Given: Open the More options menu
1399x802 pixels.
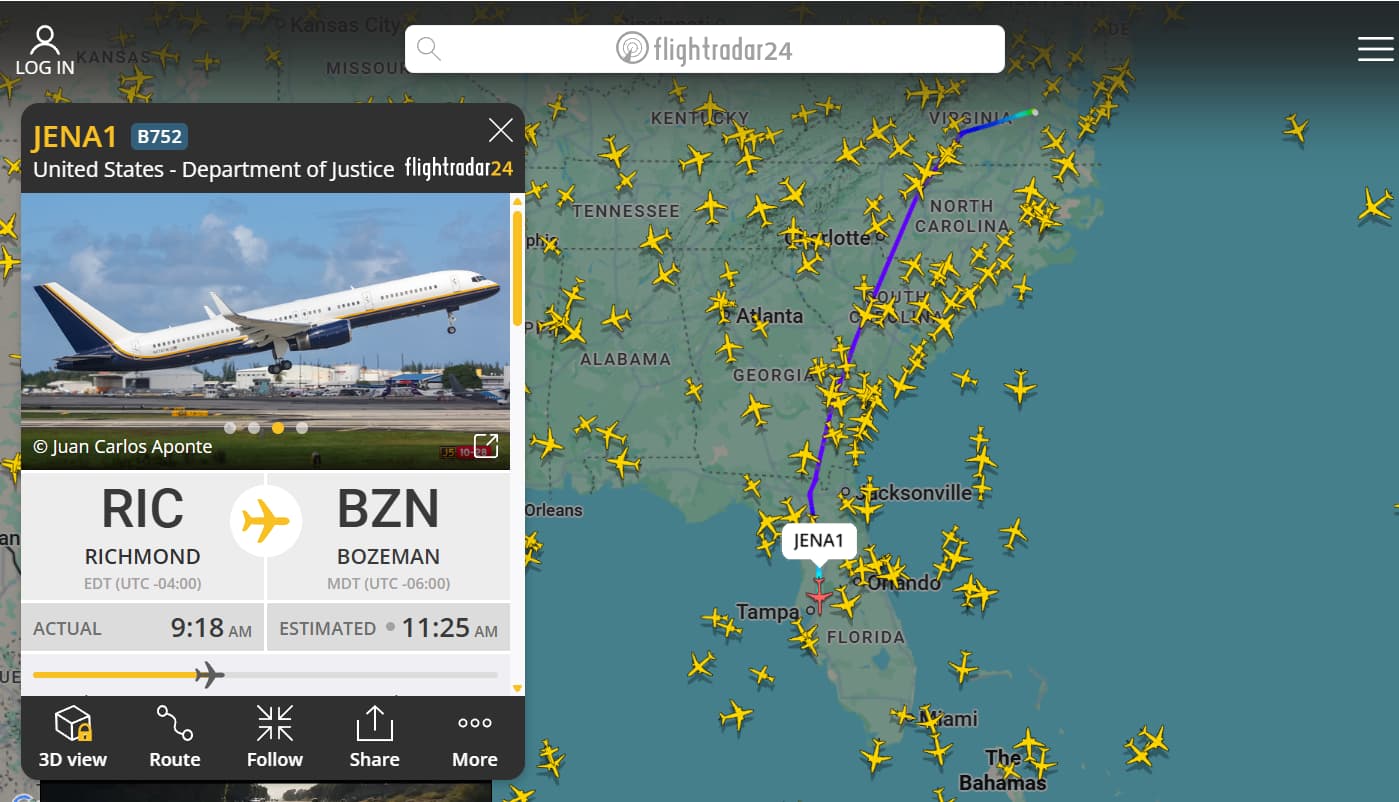Looking at the screenshot, I should 474,723.
